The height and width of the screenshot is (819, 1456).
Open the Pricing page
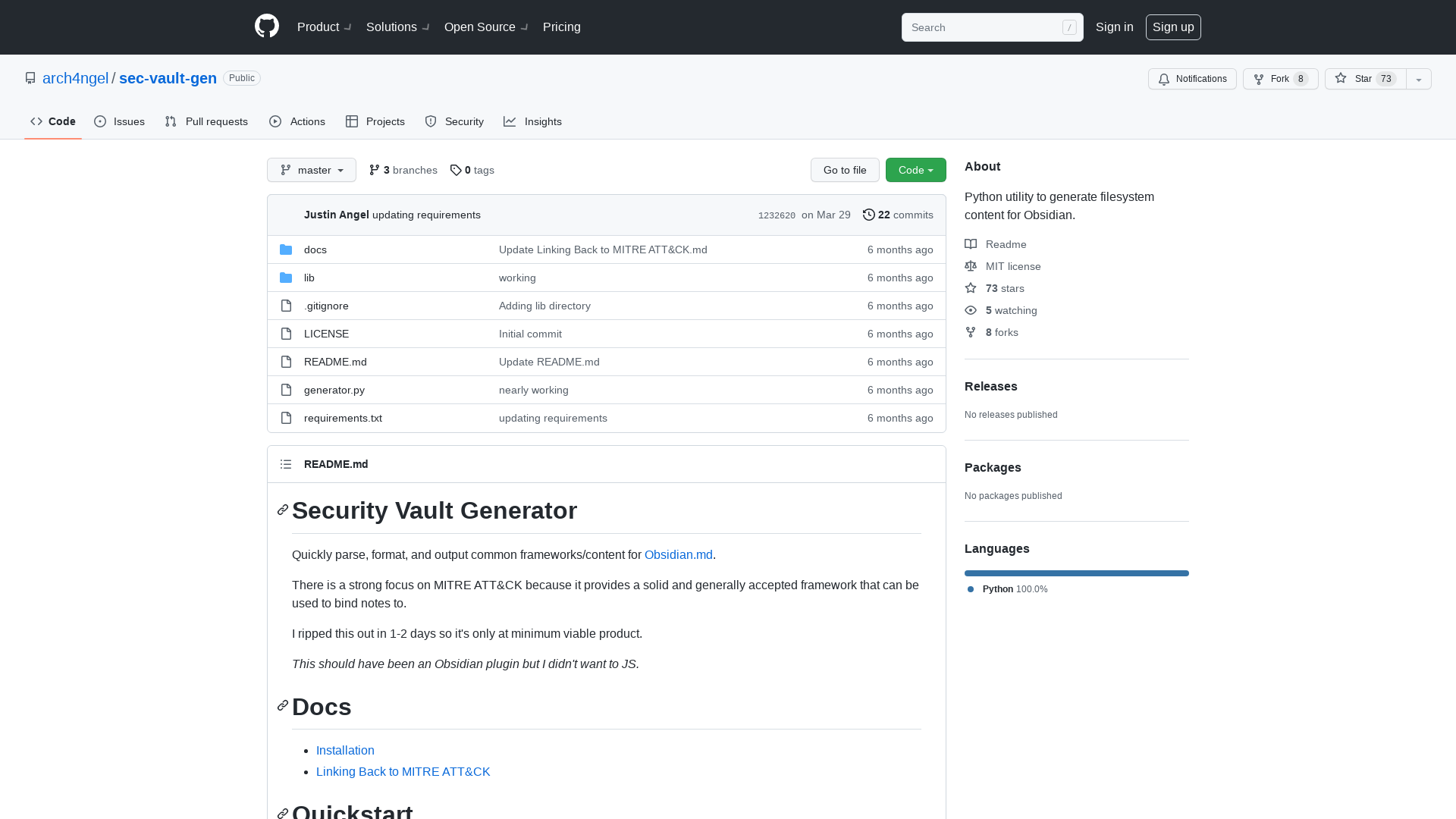[562, 27]
